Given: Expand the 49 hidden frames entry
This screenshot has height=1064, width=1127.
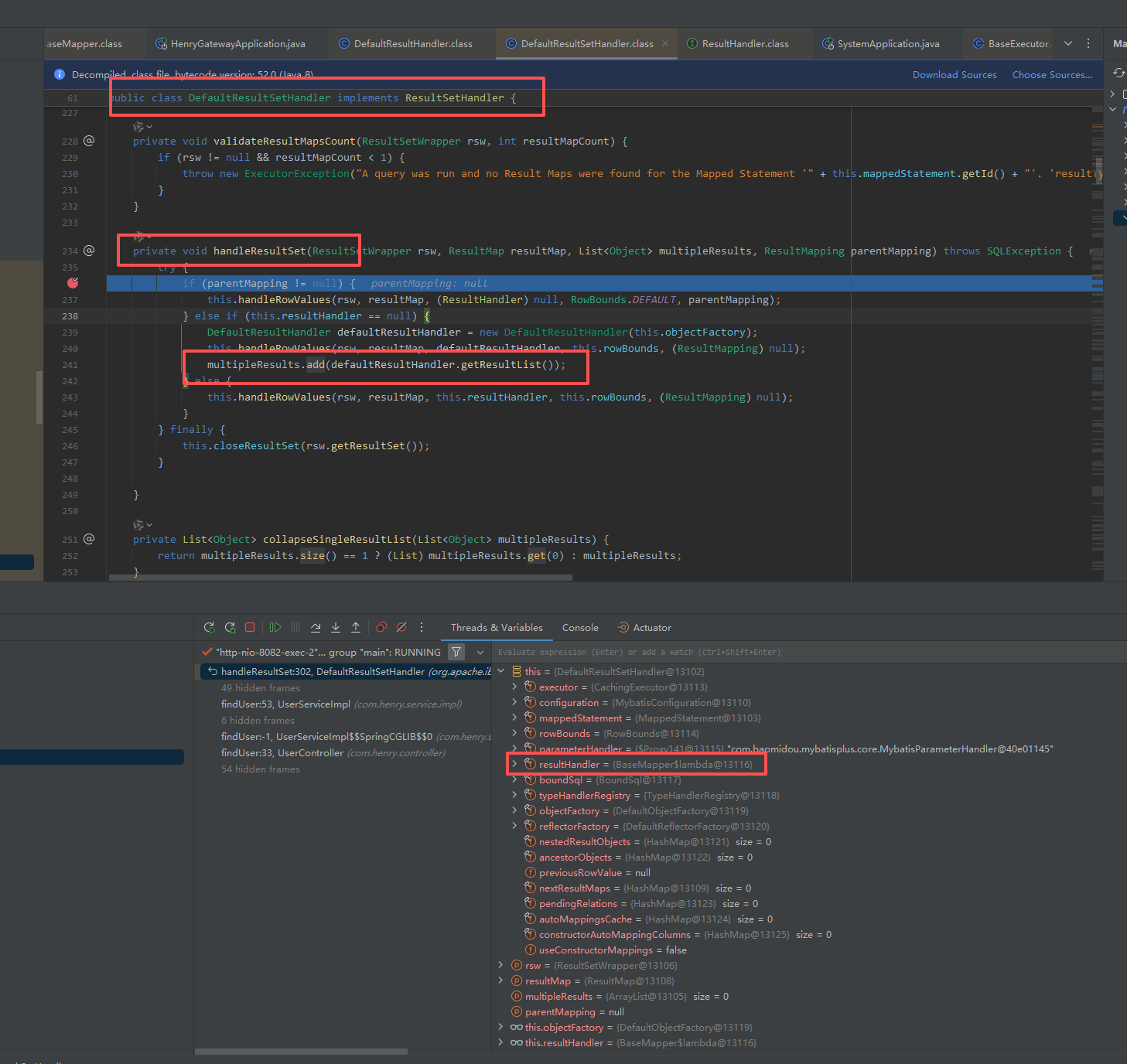Looking at the screenshot, I should pos(260,687).
